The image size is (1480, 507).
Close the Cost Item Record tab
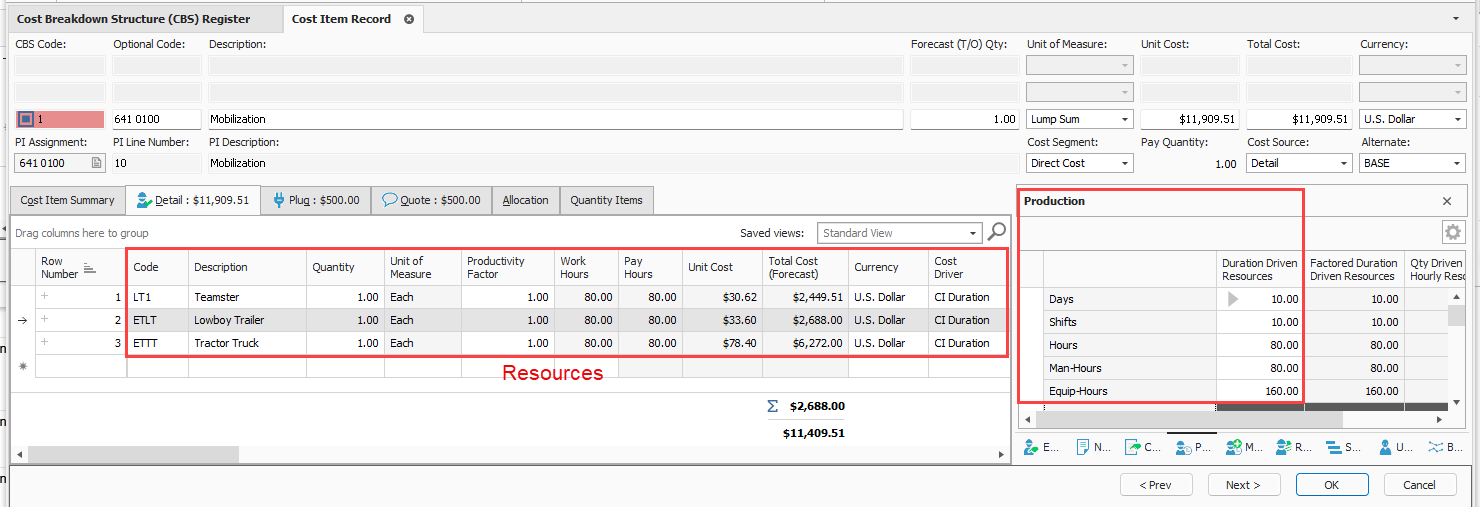pyautogui.click(x=409, y=19)
